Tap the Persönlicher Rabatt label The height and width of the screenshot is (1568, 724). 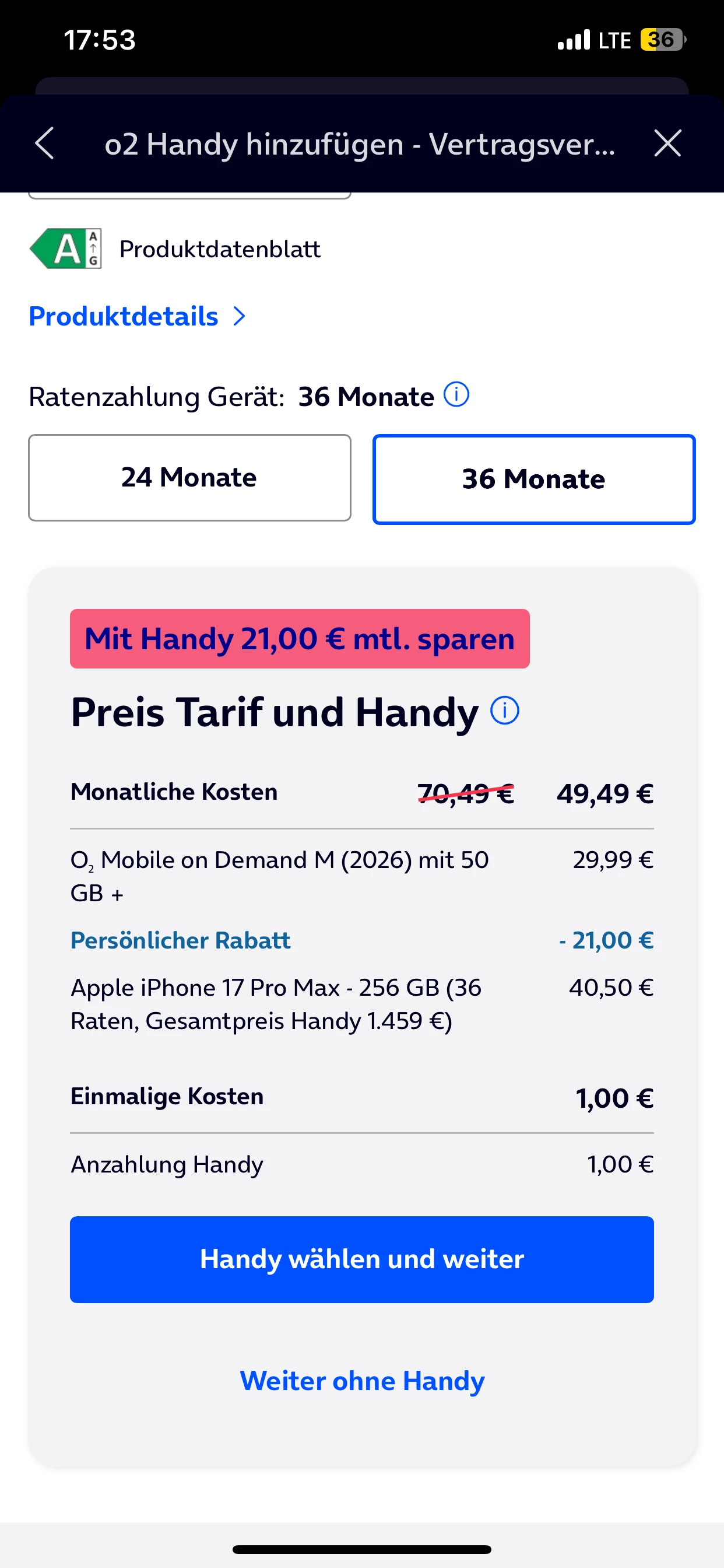coord(181,940)
